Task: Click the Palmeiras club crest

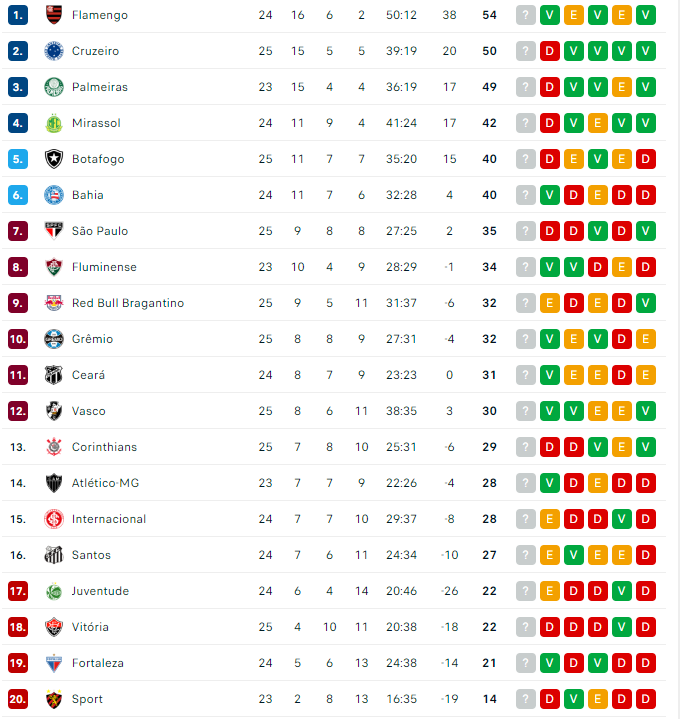Action: pyautogui.click(x=54, y=87)
